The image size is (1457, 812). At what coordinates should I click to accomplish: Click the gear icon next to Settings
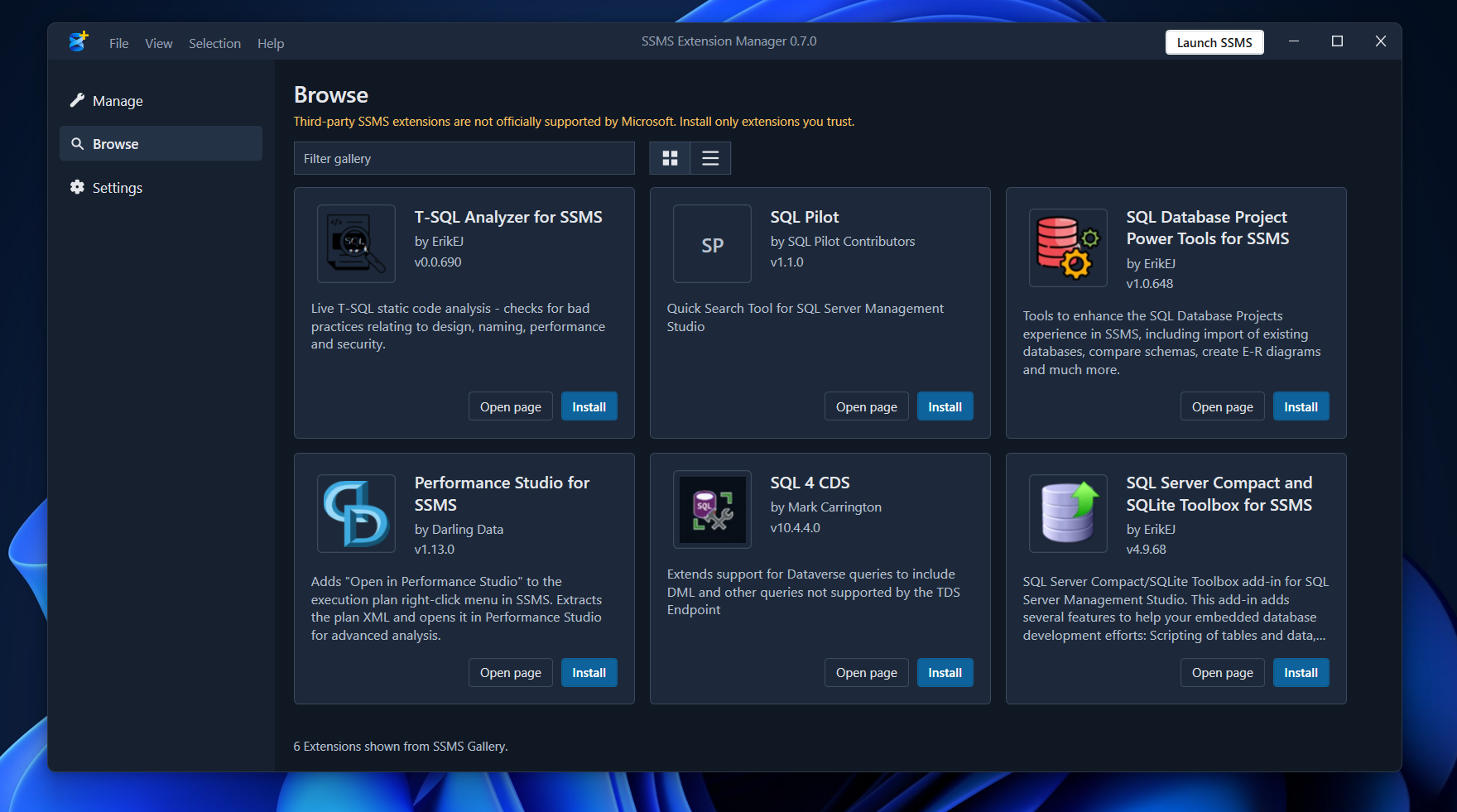pyautogui.click(x=77, y=187)
